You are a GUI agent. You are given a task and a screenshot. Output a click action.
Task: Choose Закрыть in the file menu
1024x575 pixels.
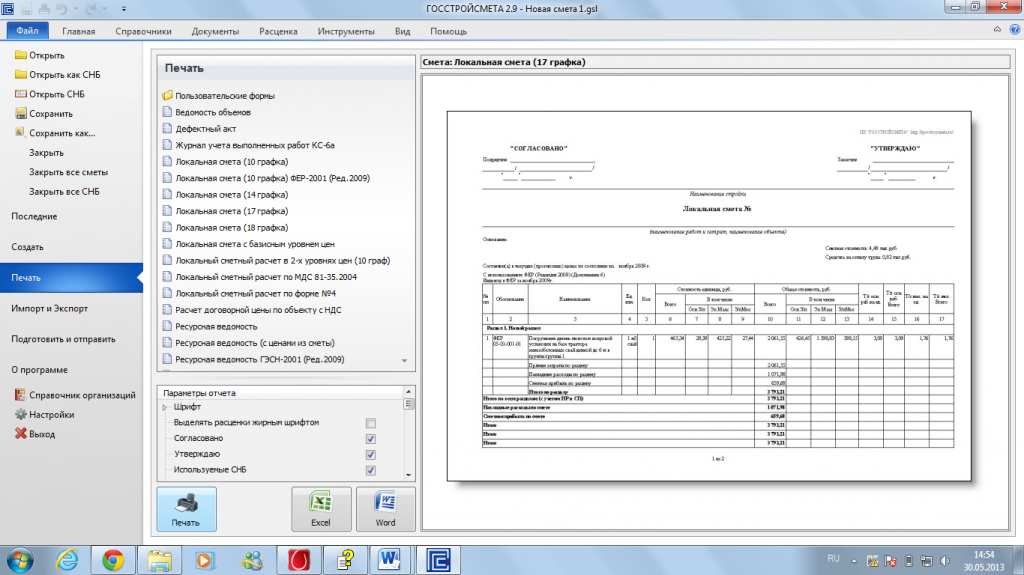pyautogui.click(x=46, y=152)
